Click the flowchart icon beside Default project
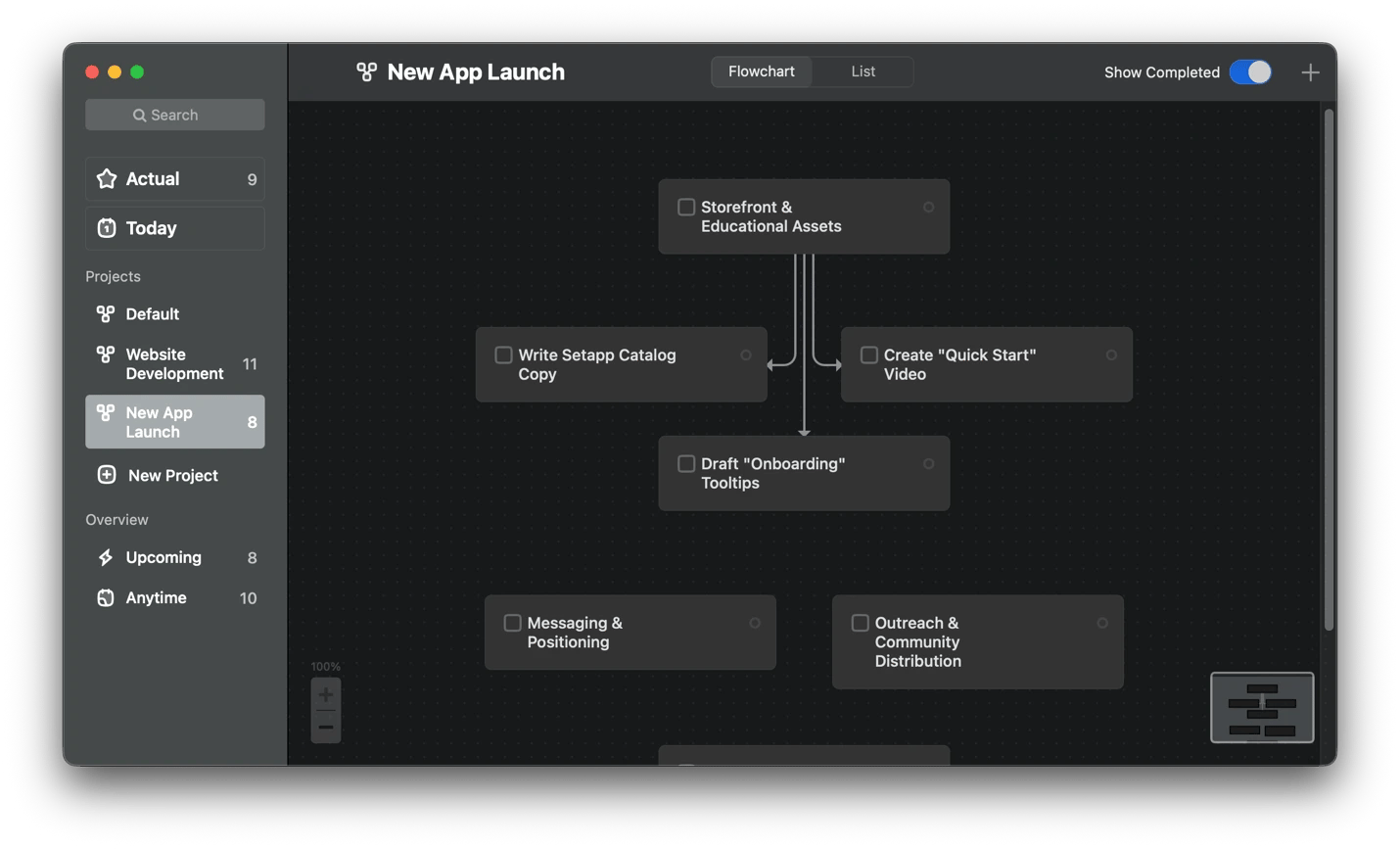The width and height of the screenshot is (1400, 849). [x=106, y=313]
